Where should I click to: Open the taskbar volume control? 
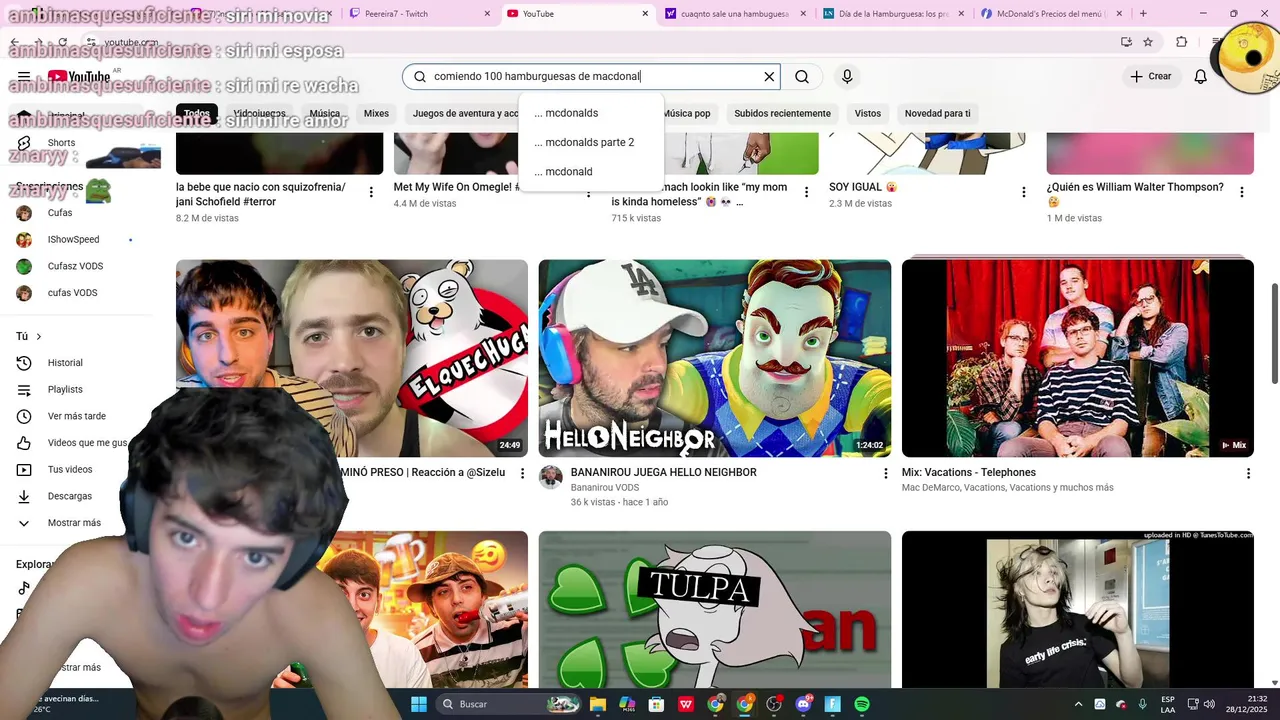1209,704
